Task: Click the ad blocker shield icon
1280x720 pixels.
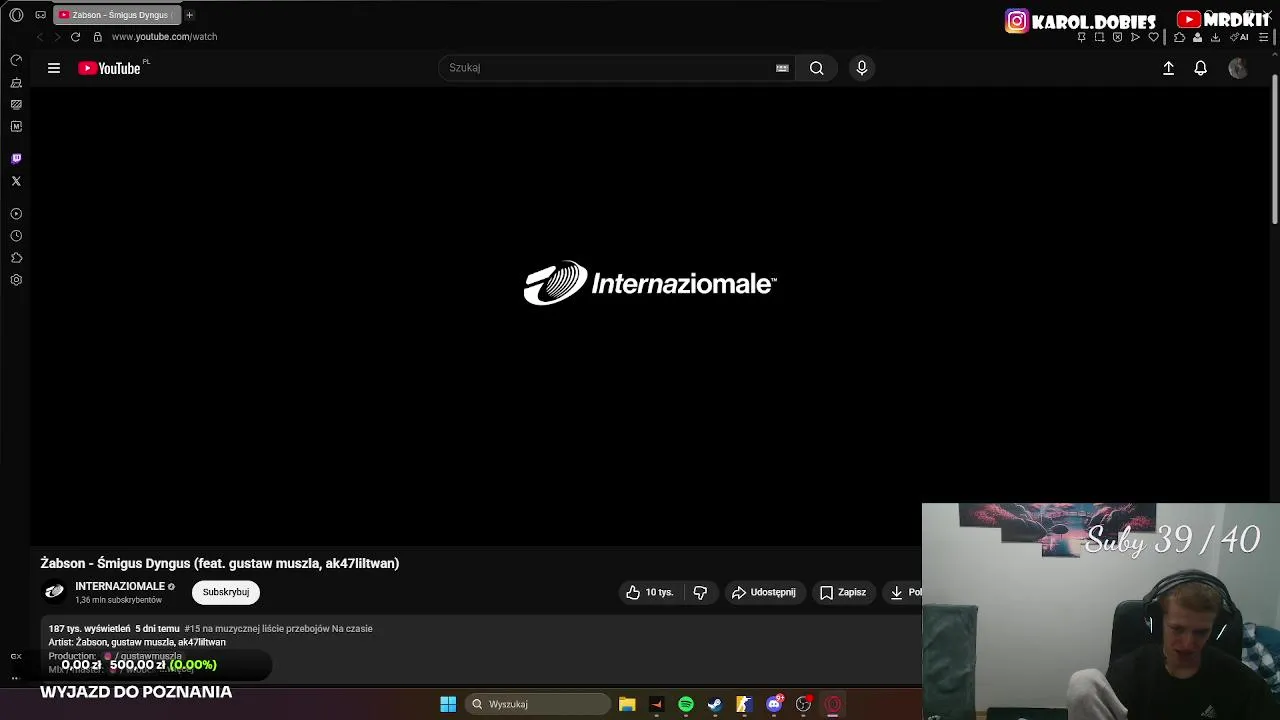Action: tap(1117, 37)
